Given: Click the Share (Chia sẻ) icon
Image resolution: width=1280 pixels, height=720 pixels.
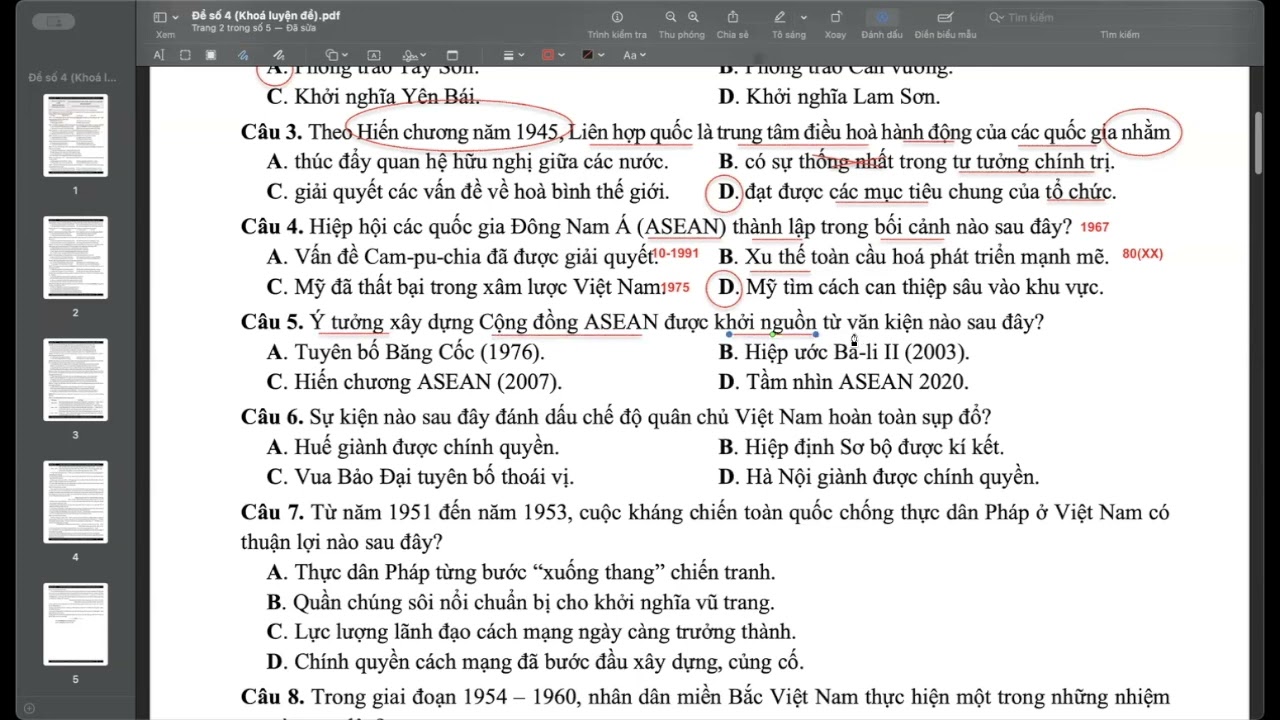Looking at the screenshot, I should (733, 17).
